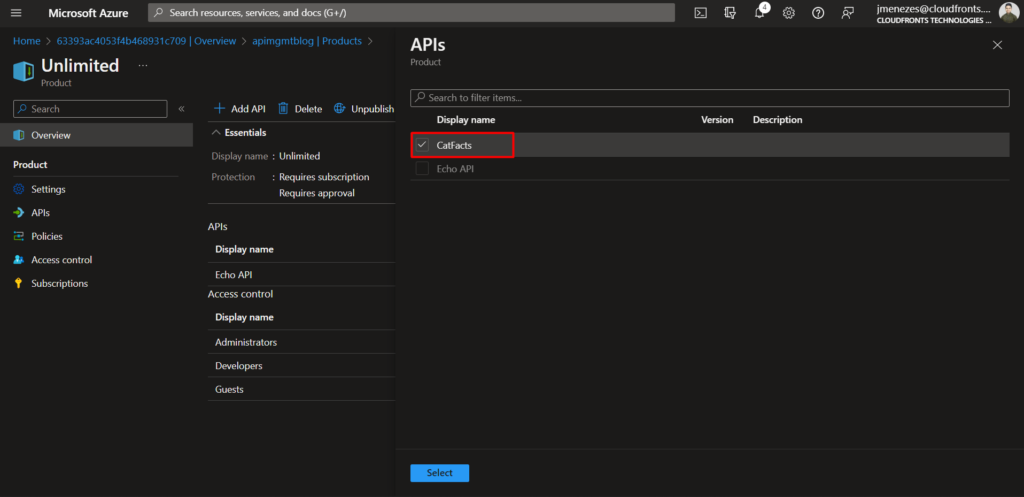1024x497 pixels.
Task: Close the APIs panel
Action: 997,45
